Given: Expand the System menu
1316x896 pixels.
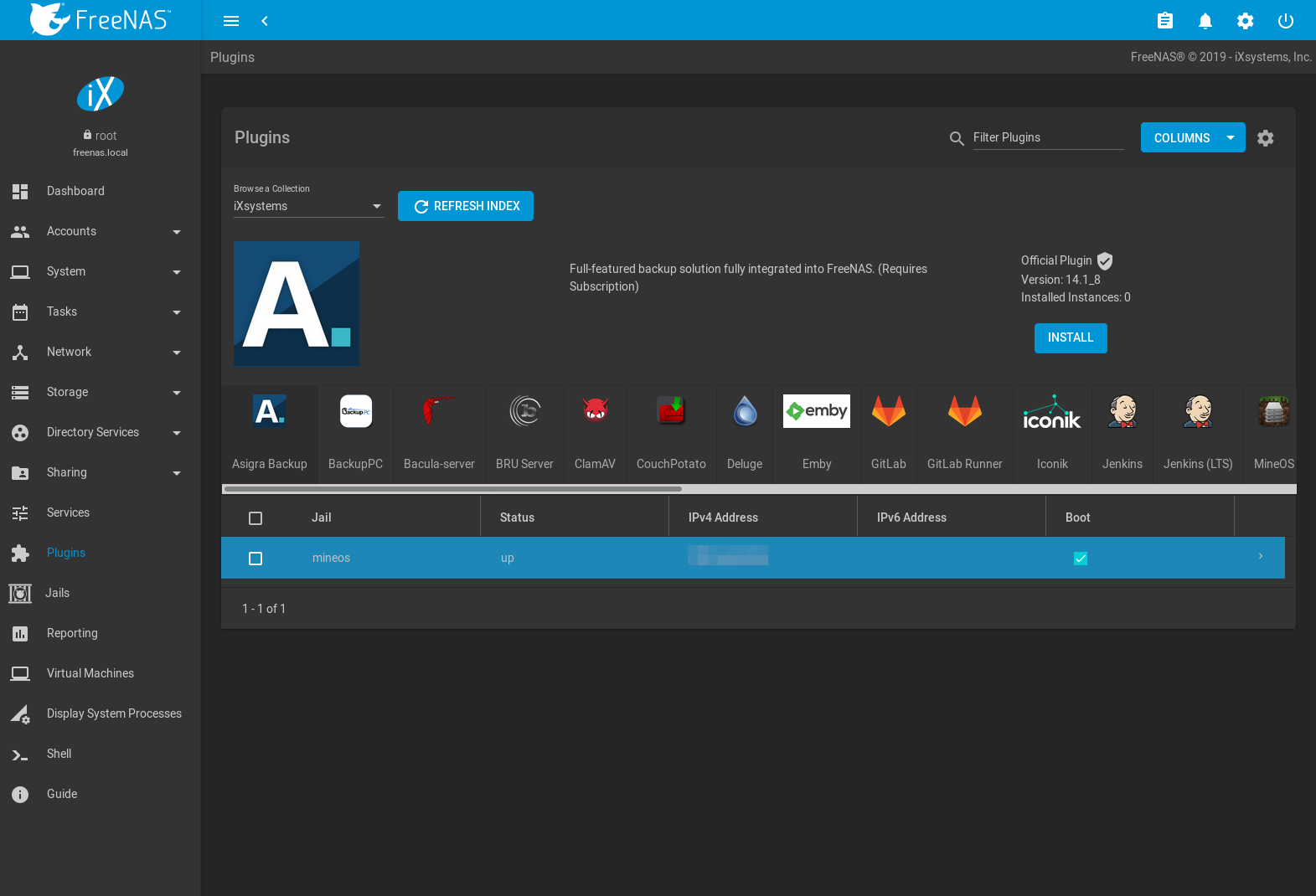Looking at the screenshot, I should coord(101,271).
